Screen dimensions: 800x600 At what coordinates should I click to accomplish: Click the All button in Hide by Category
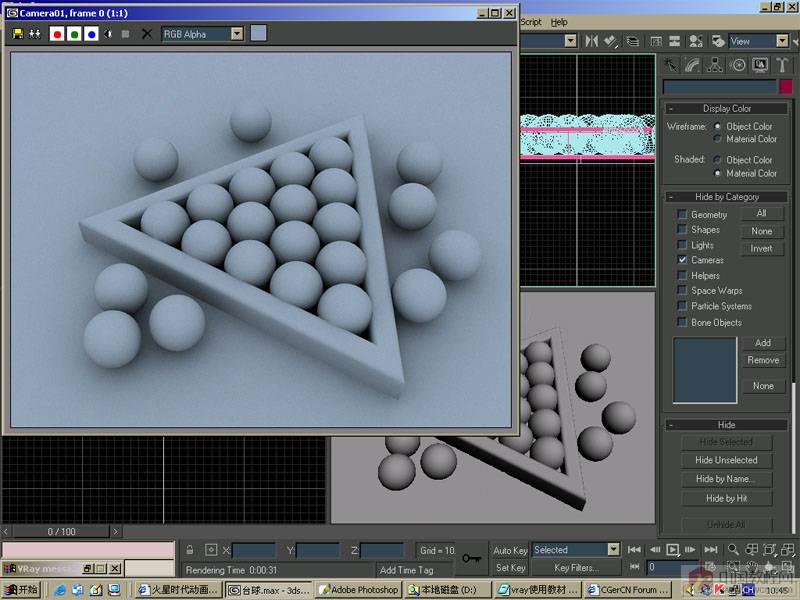point(761,213)
